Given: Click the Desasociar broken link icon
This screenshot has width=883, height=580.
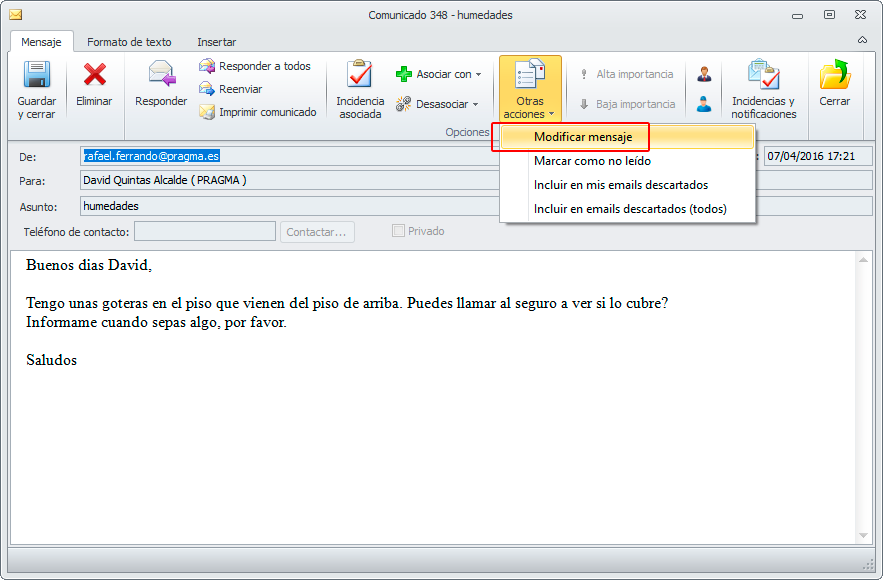Looking at the screenshot, I should click(403, 104).
